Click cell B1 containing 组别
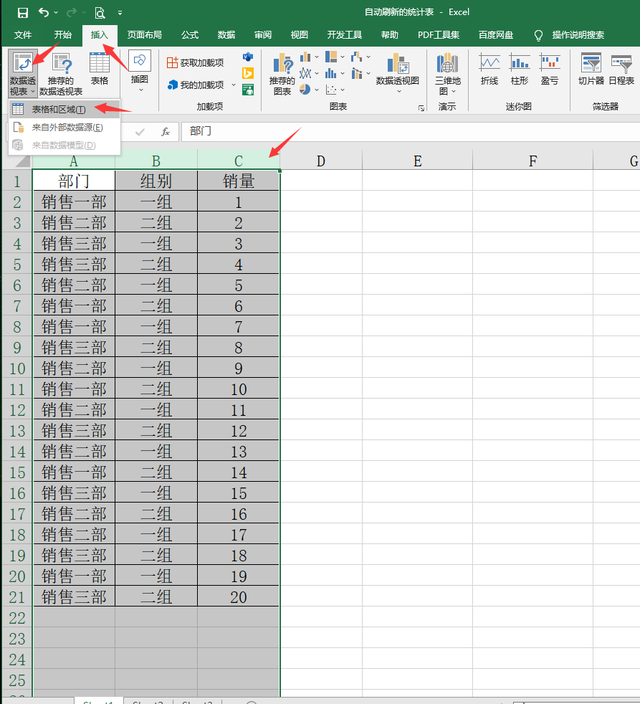640x704 pixels. coord(156,181)
